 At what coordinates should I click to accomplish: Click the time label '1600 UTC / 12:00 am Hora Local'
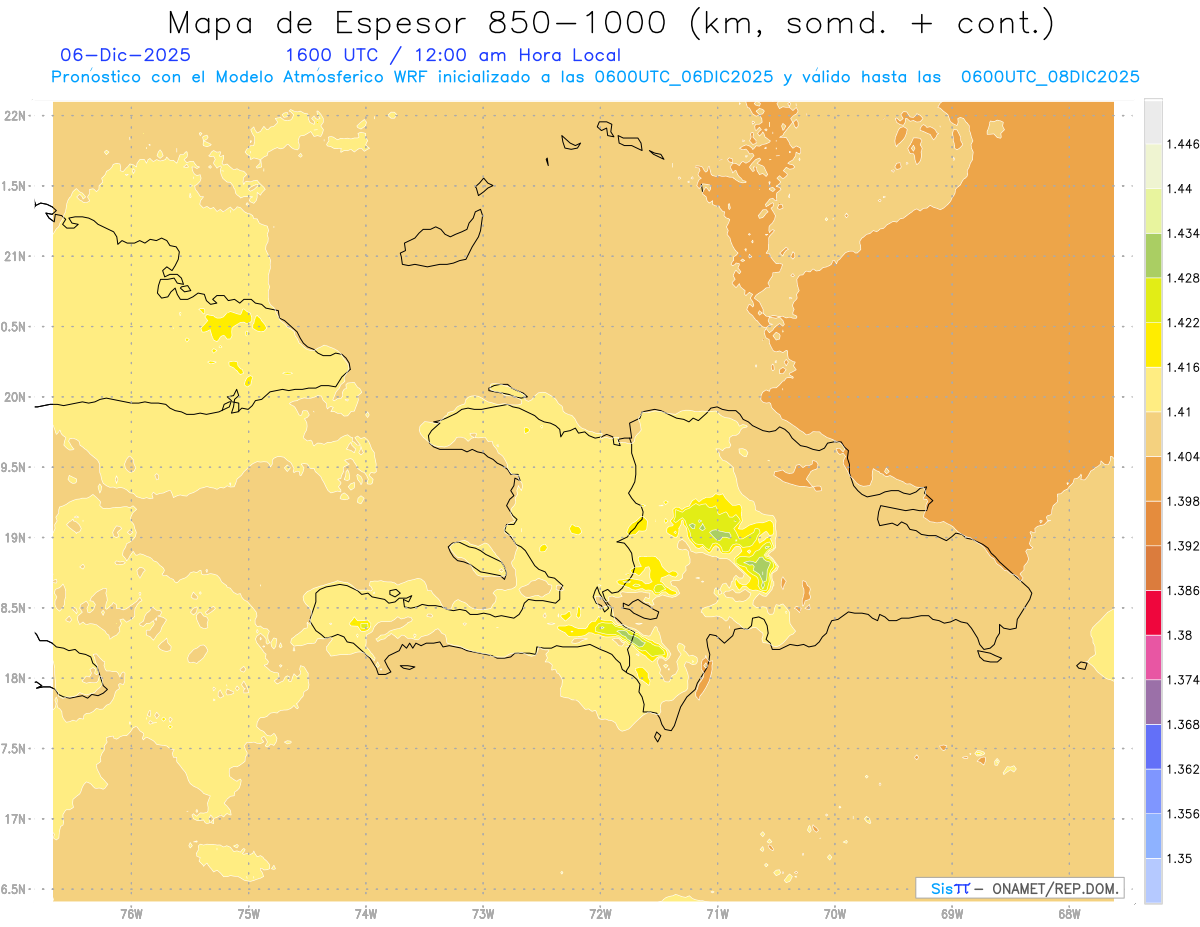(453, 56)
